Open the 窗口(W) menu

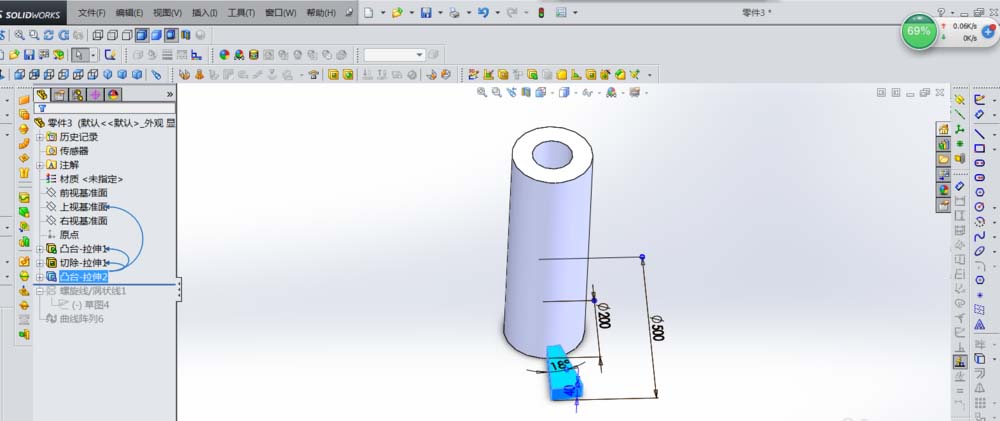click(x=281, y=13)
